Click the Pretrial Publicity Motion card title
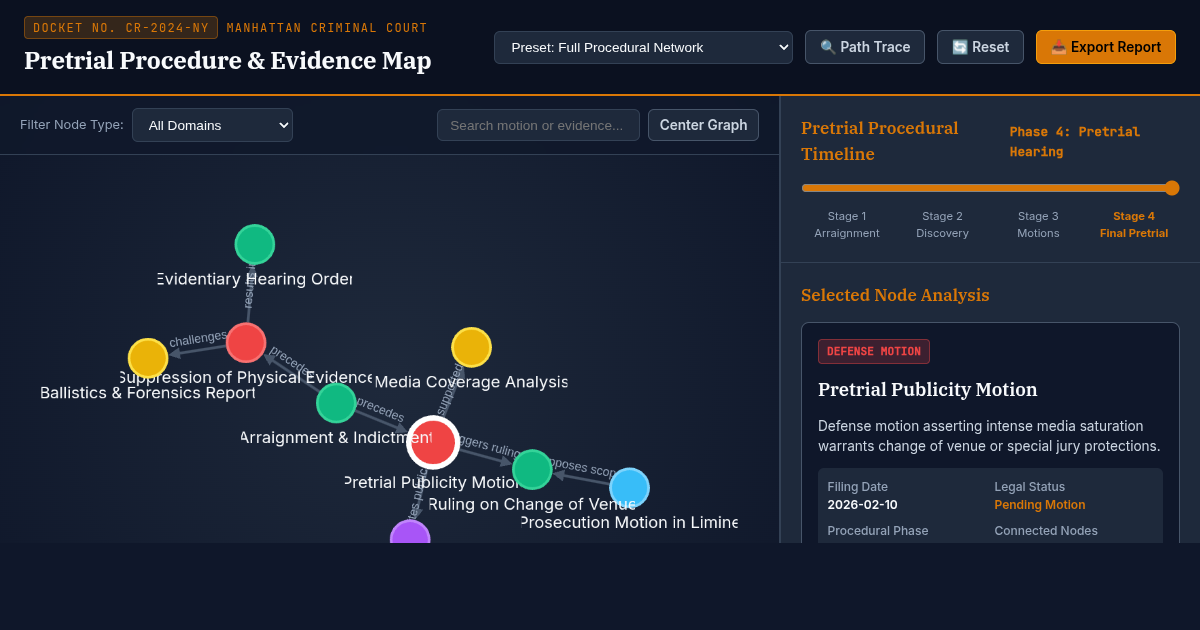The image size is (1200, 630). tap(927, 390)
